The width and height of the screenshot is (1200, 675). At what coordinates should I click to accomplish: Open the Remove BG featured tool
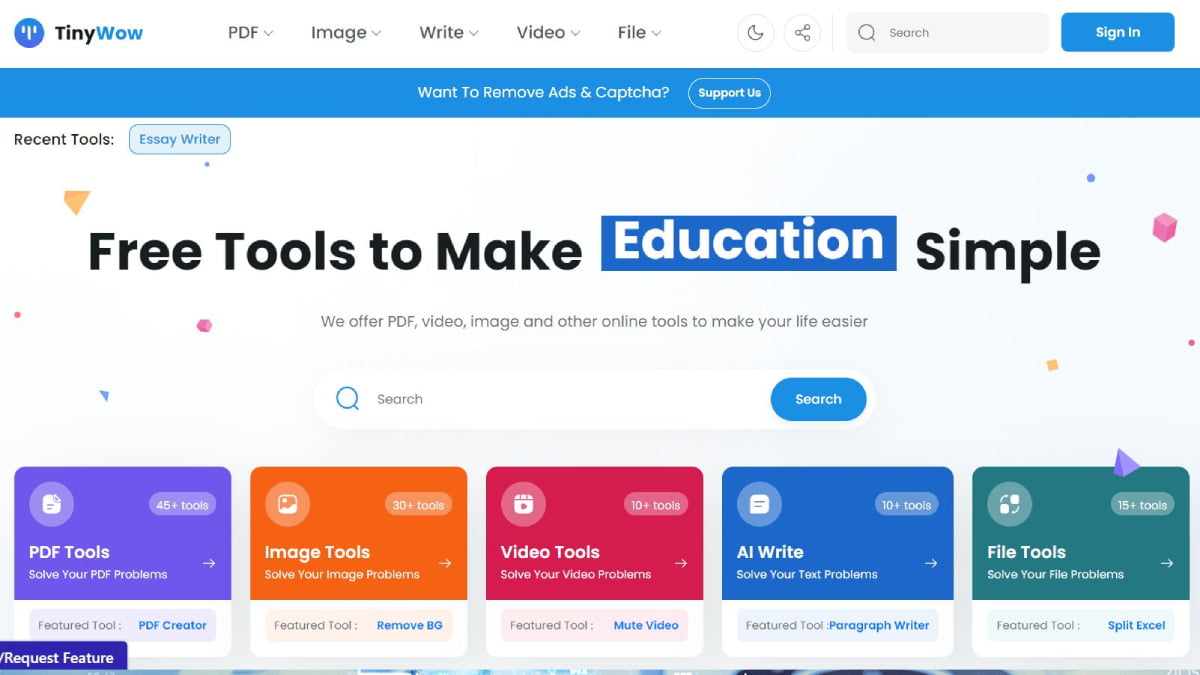point(409,625)
